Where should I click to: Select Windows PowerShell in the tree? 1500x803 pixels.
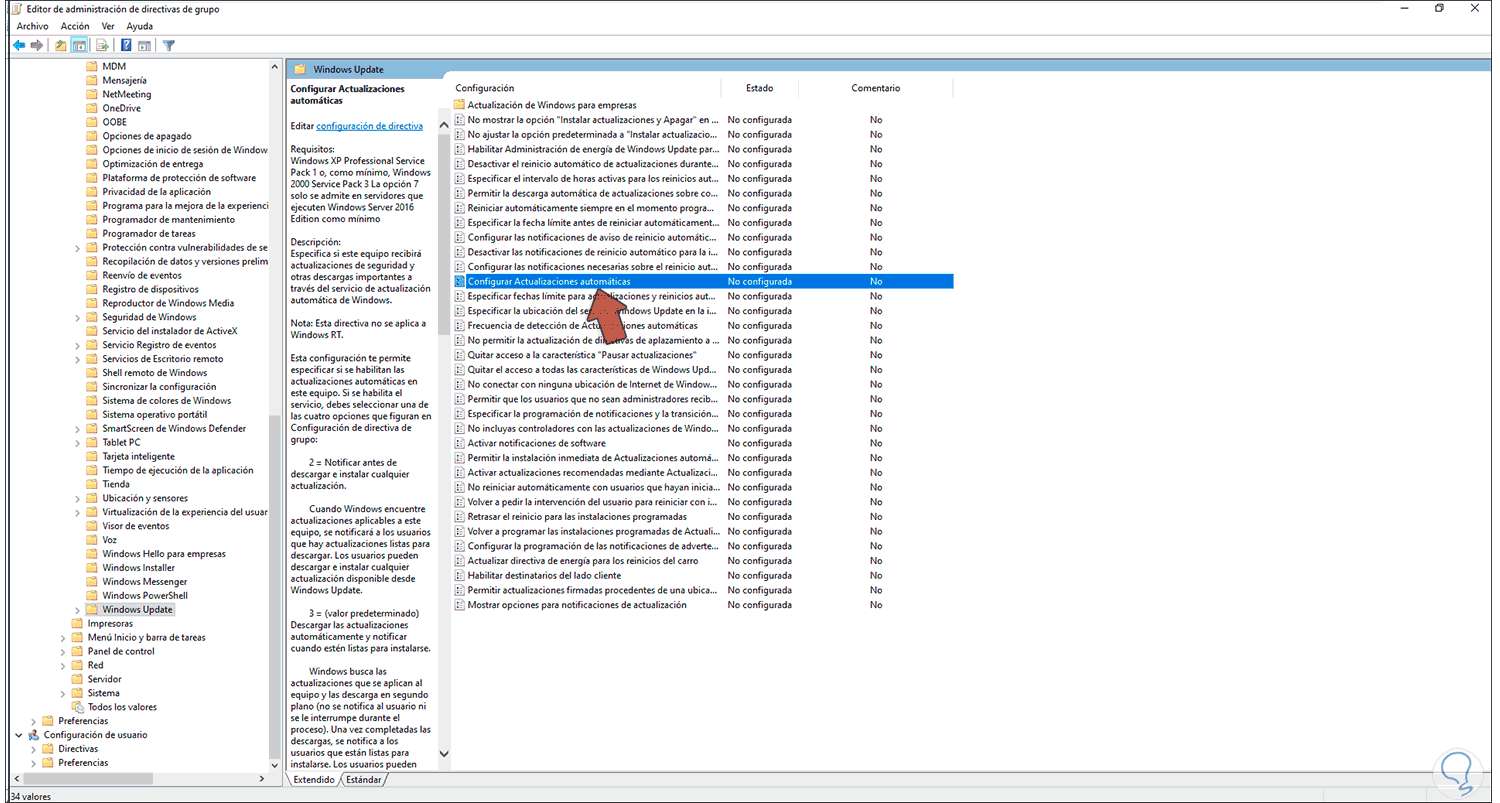[145, 596]
